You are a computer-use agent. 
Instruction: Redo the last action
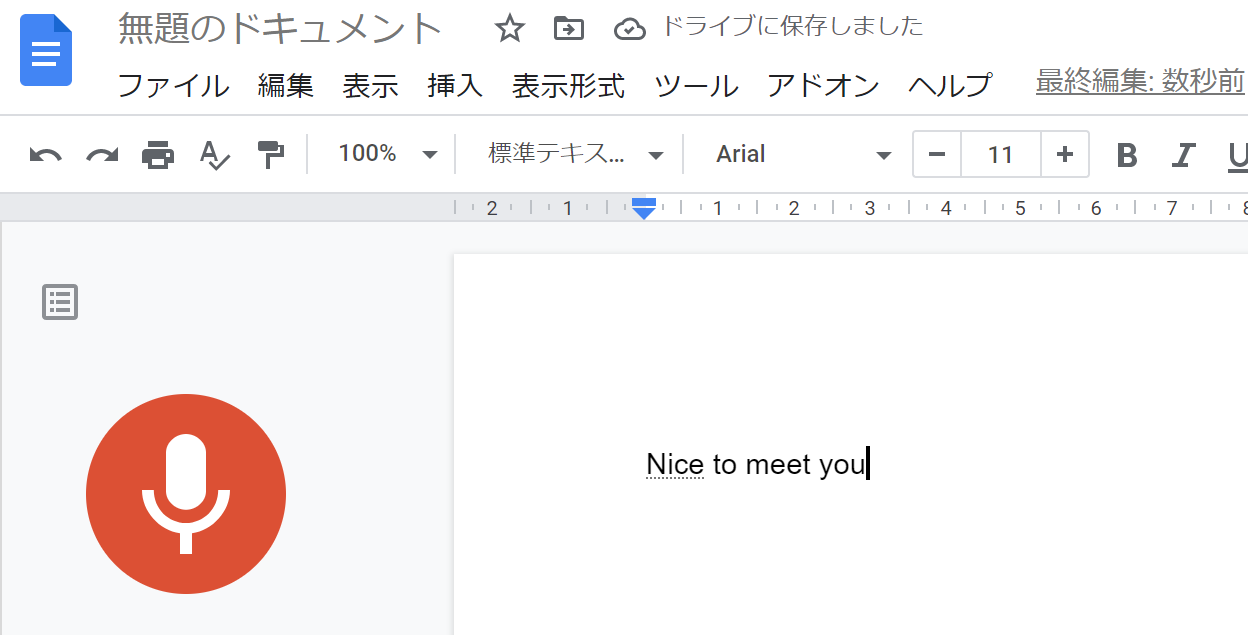pos(102,155)
